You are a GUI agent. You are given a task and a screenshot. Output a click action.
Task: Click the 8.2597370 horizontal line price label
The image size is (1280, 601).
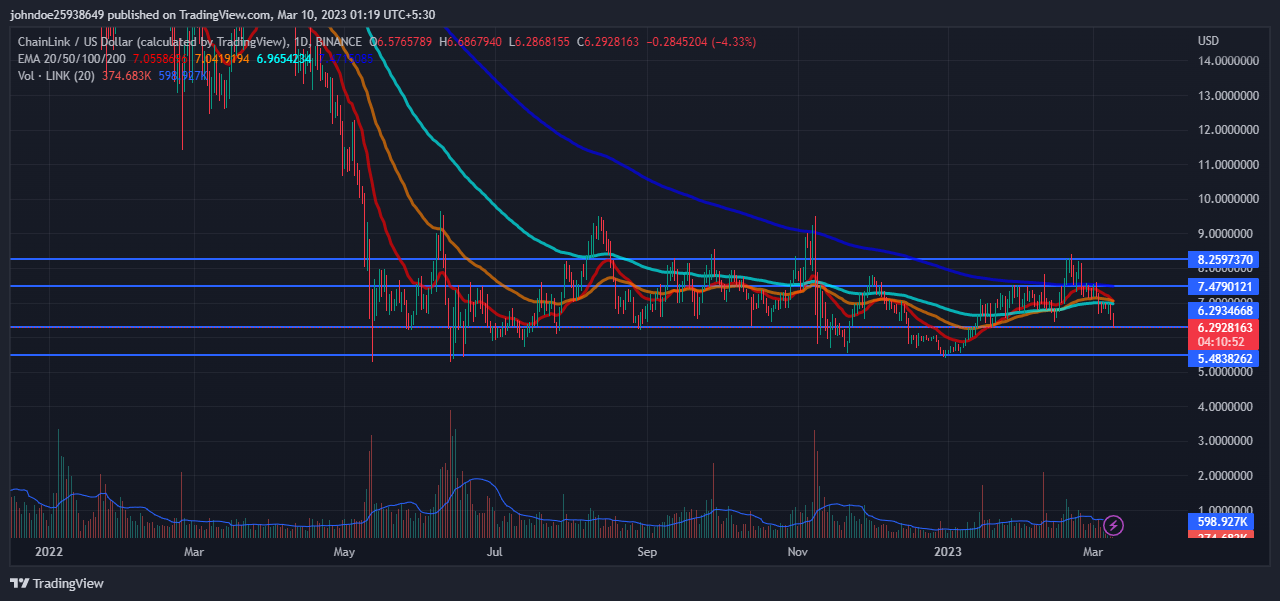click(1225, 259)
